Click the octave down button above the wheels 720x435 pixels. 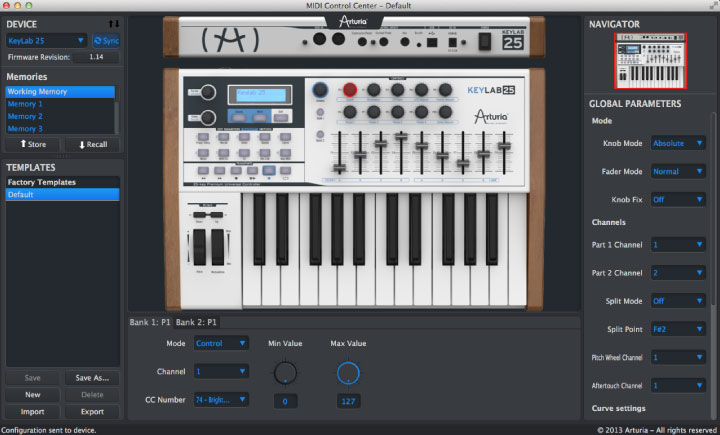click(199, 215)
